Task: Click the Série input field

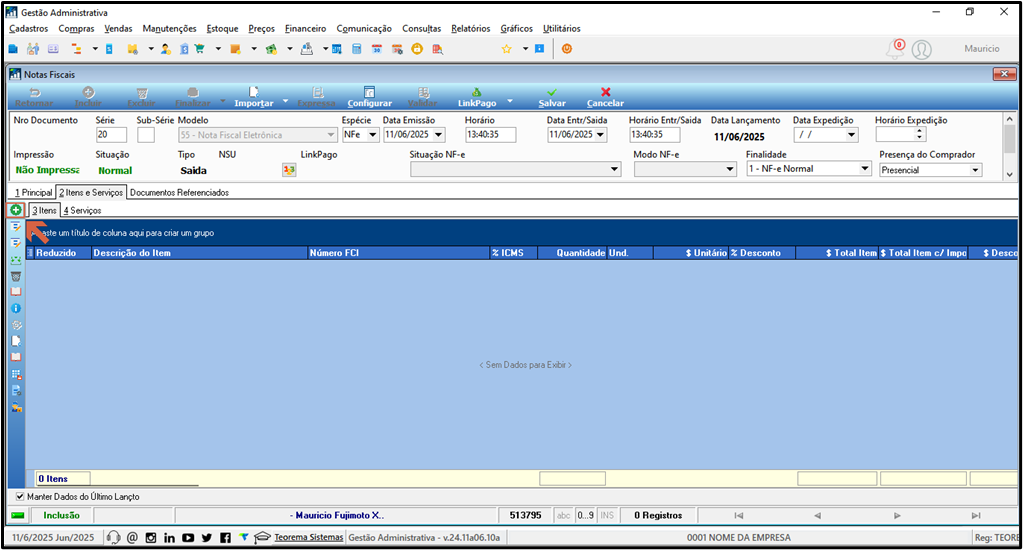Action: (112, 134)
